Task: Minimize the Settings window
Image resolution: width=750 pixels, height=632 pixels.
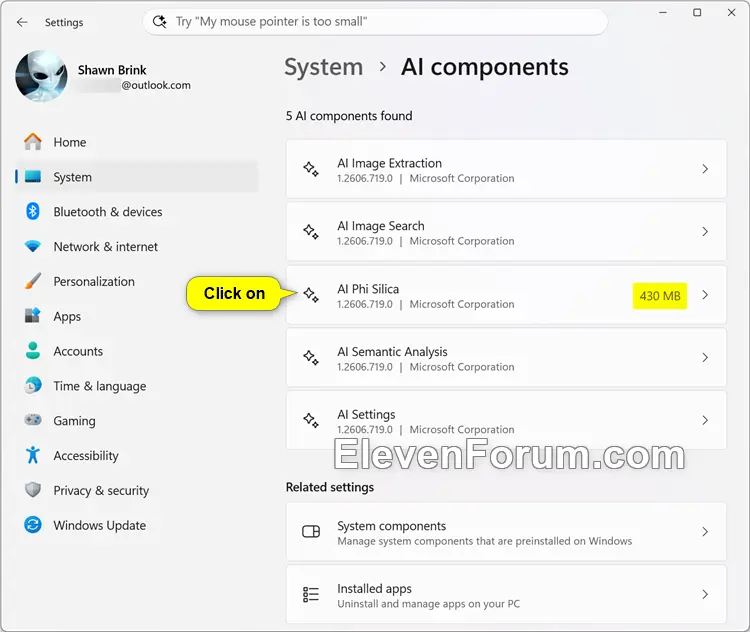Action: coord(662,12)
